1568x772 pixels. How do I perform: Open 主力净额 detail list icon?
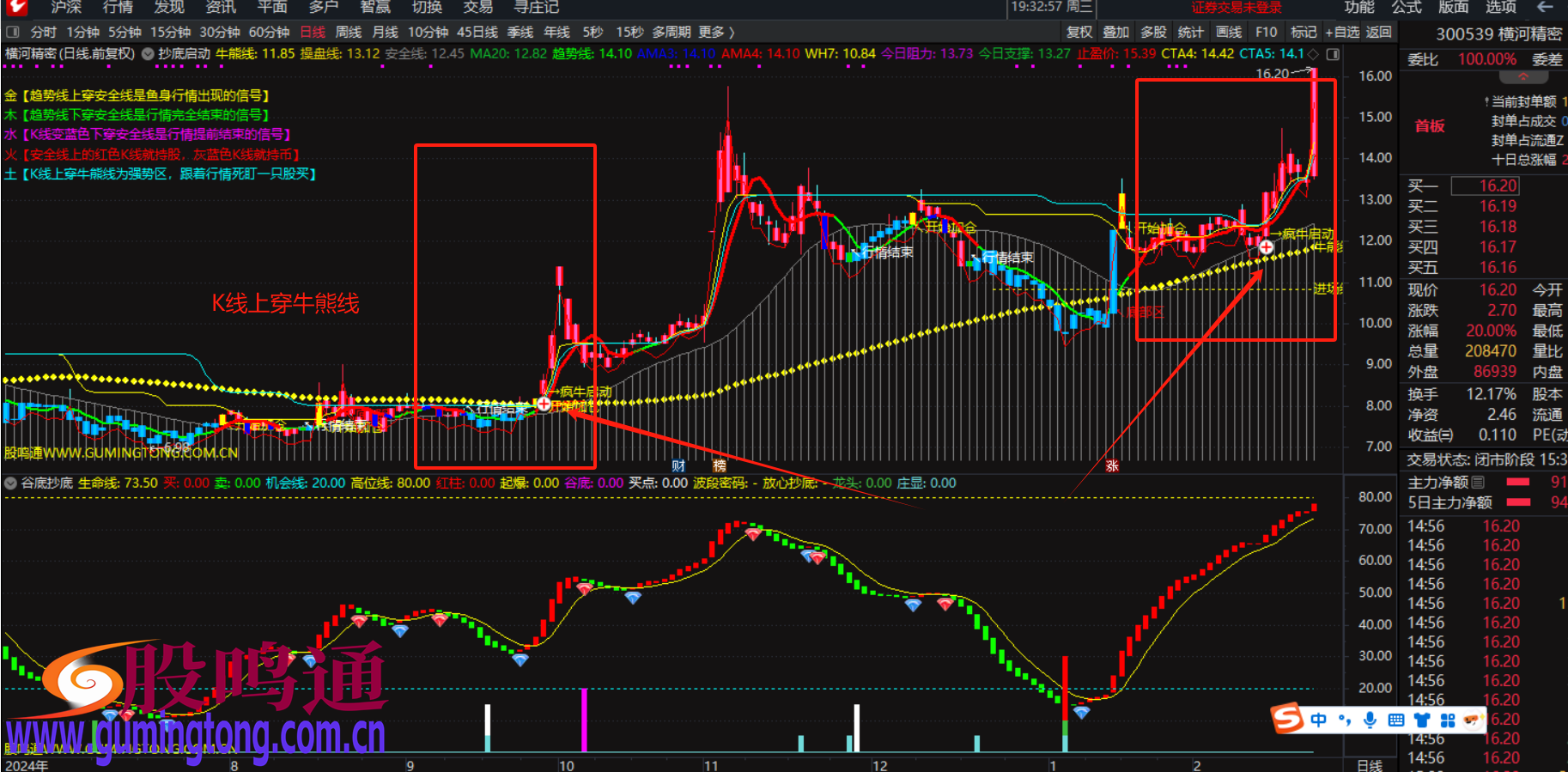click(x=1478, y=483)
